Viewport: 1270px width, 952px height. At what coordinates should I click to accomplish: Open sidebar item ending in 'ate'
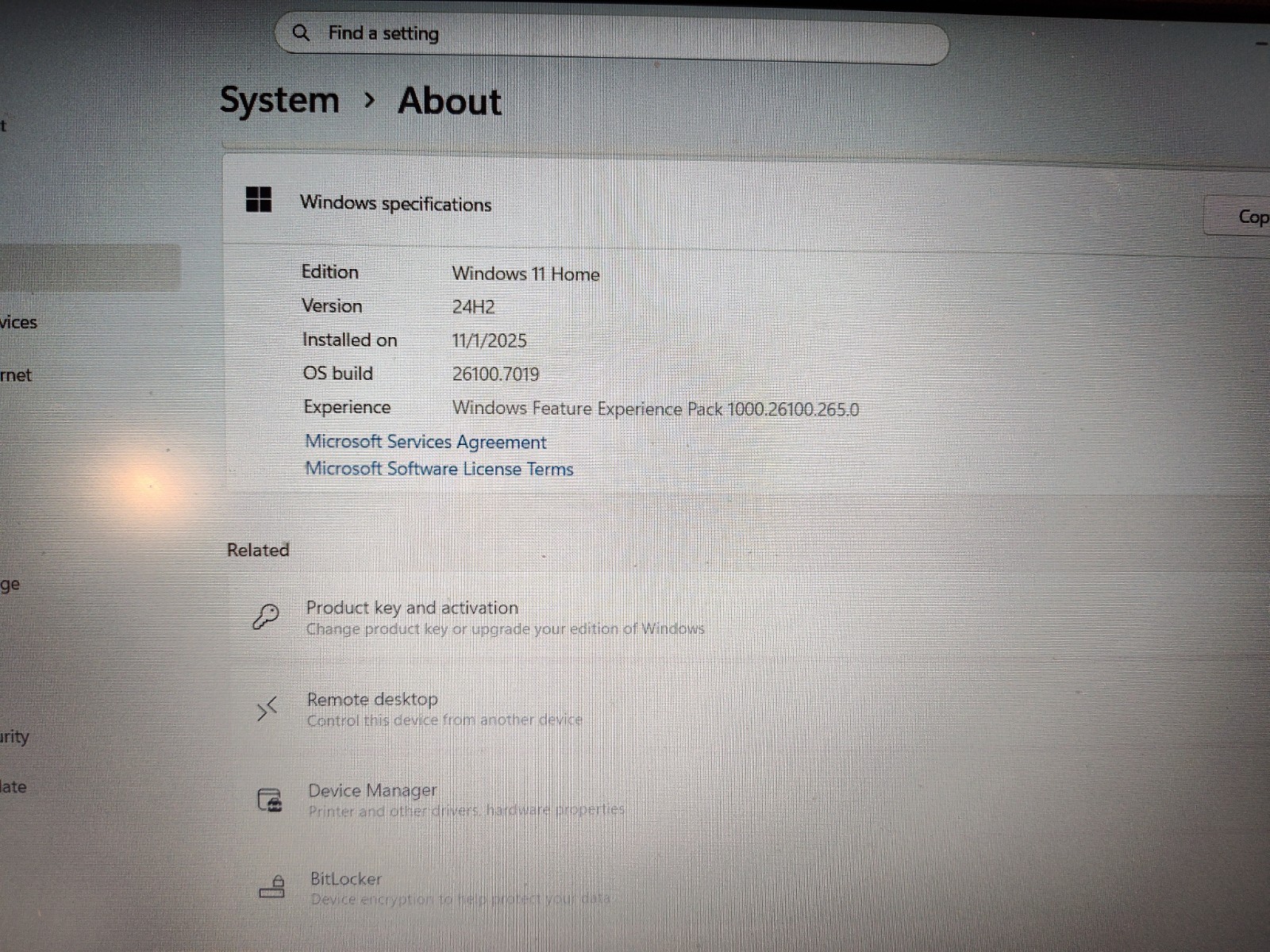click(x=13, y=787)
